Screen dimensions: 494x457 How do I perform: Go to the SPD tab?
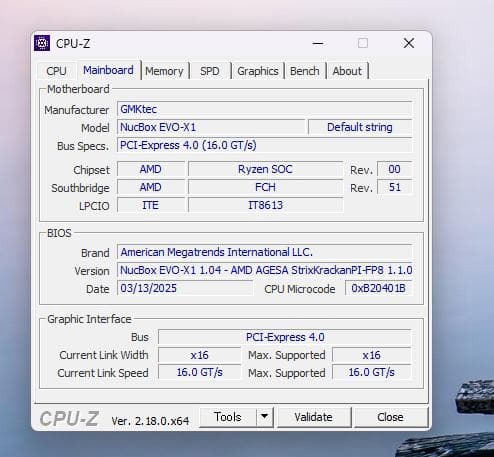coord(210,71)
